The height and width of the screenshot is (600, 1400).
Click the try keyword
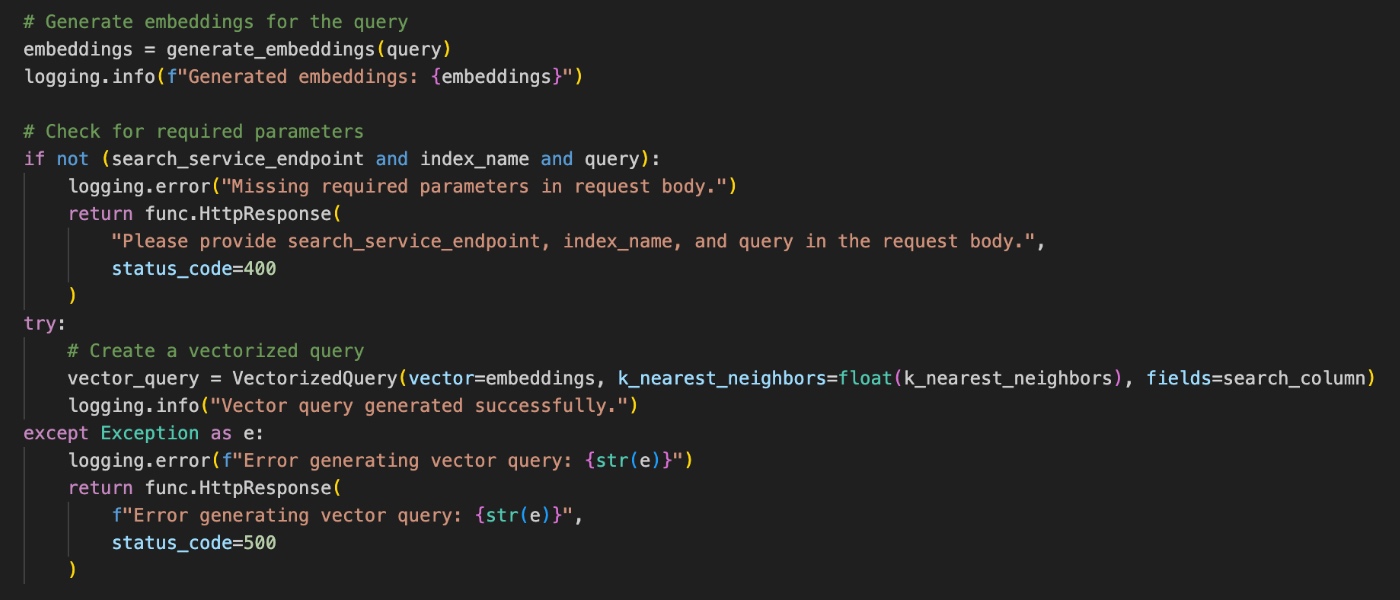coord(40,324)
